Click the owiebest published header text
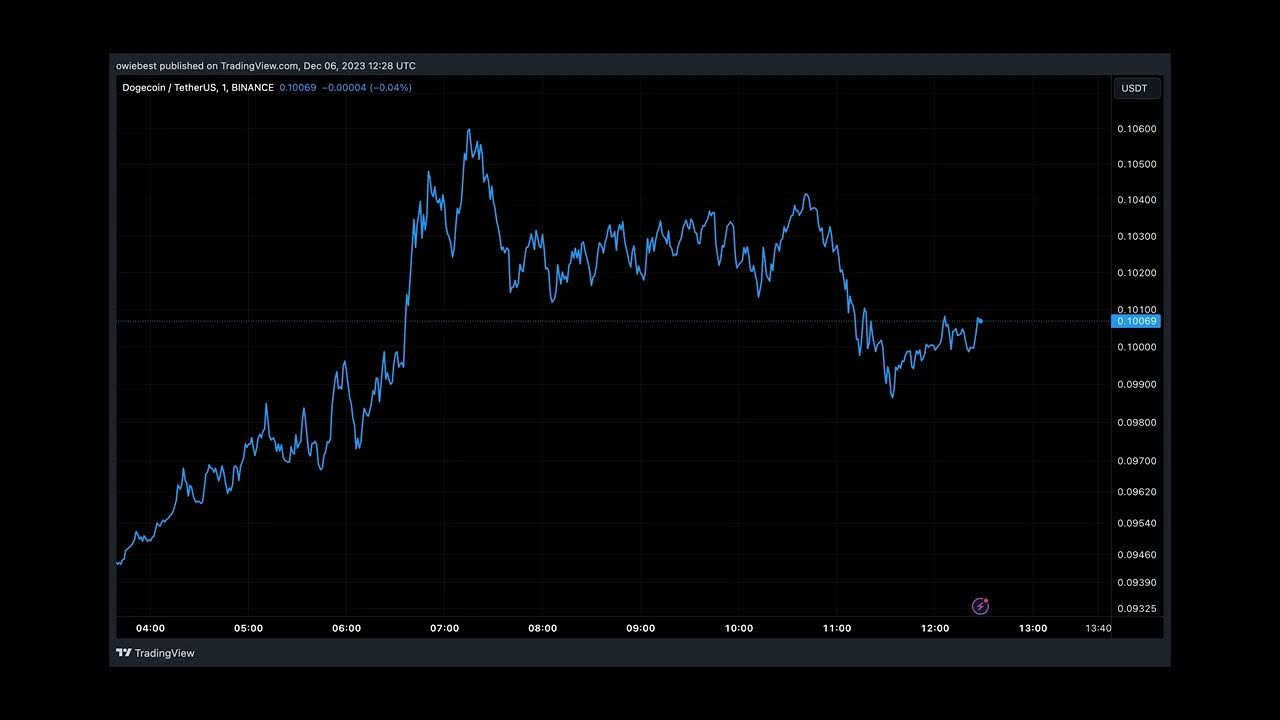Screen dimensions: 1280x720 point(265,66)
